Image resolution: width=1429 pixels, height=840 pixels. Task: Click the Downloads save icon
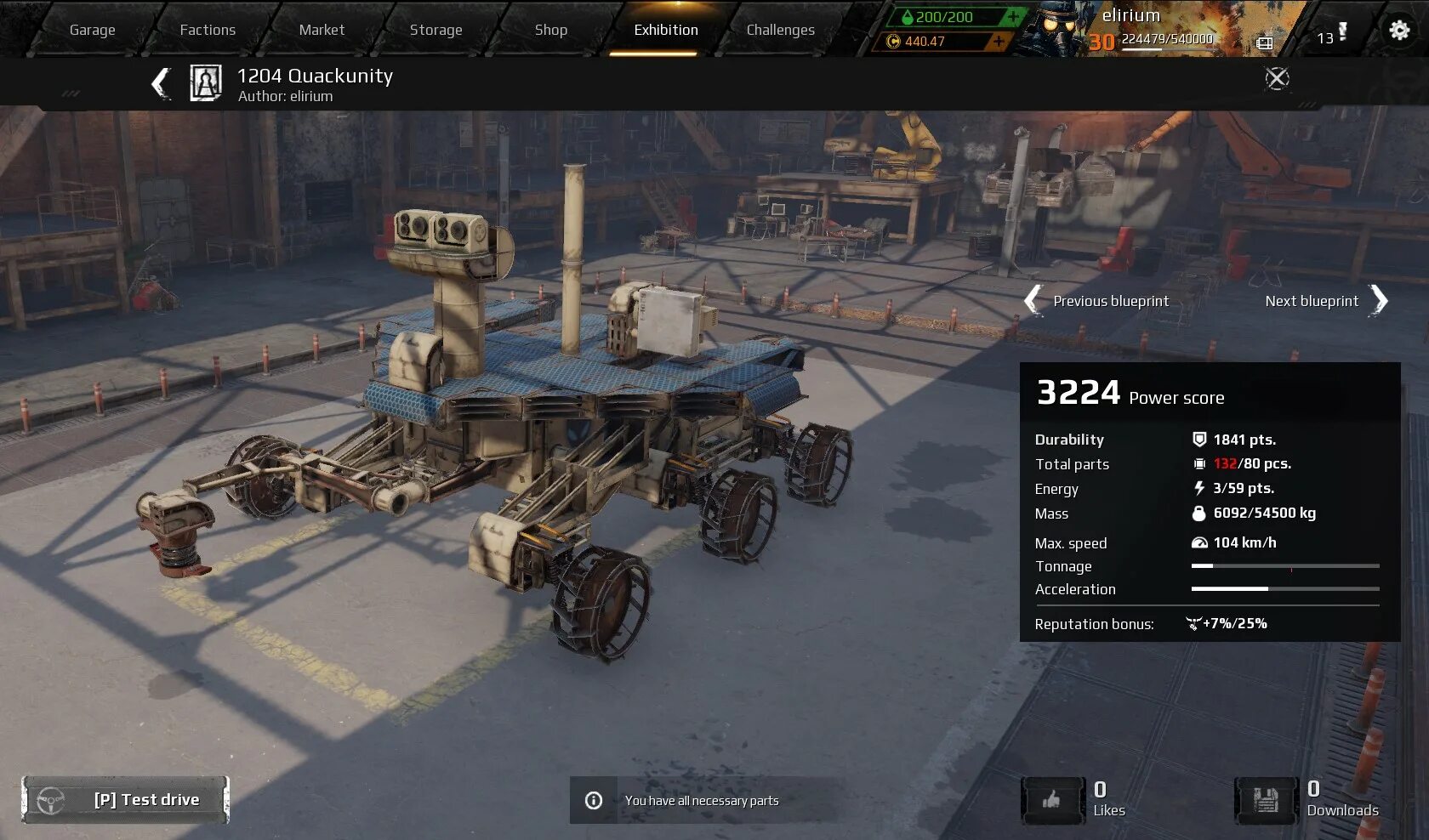coord(1266,800)
